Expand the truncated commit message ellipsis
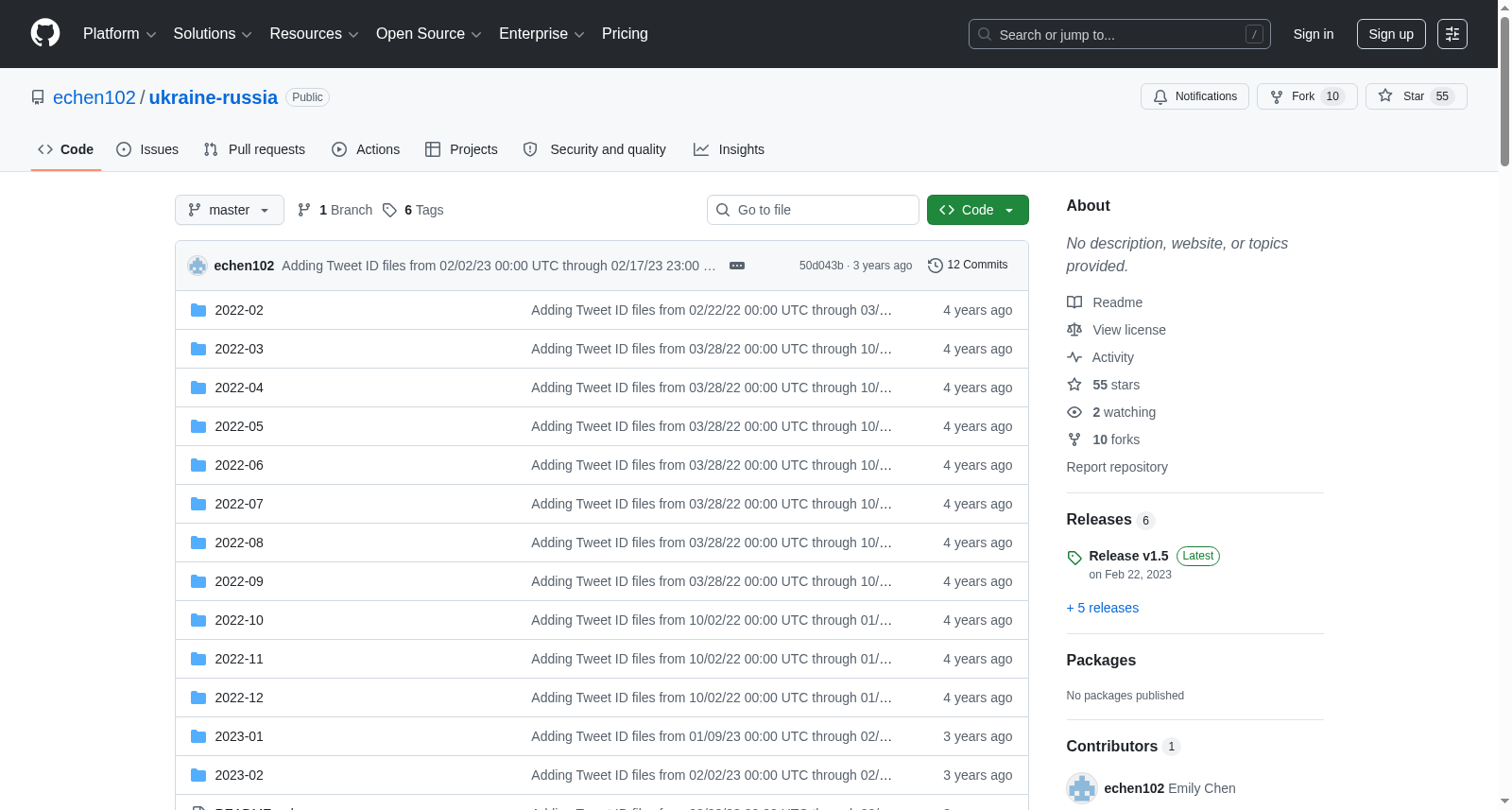The height and width of the screenshot is (810, 1512). click(737, 266)
